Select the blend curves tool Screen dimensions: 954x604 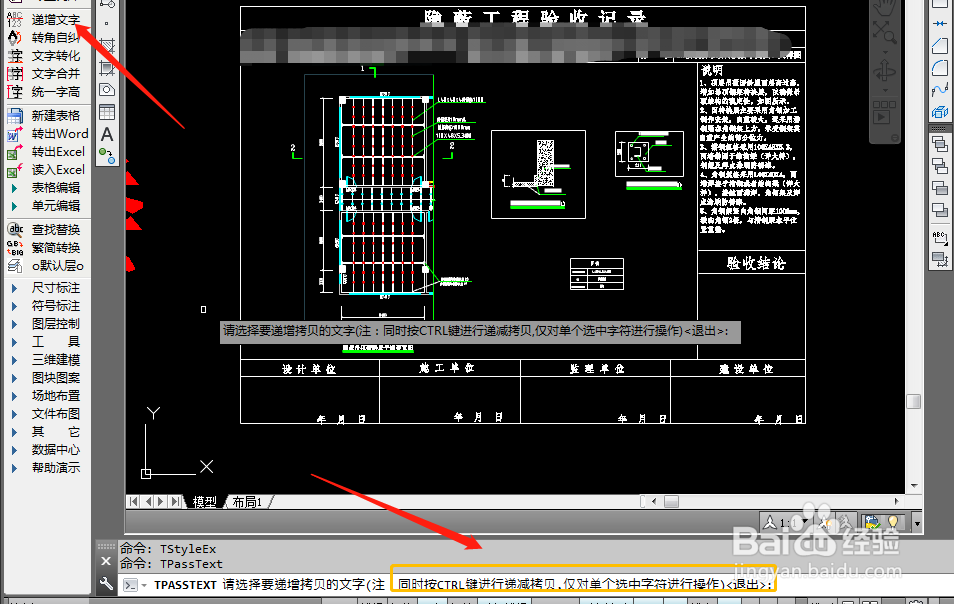[940, 90]
